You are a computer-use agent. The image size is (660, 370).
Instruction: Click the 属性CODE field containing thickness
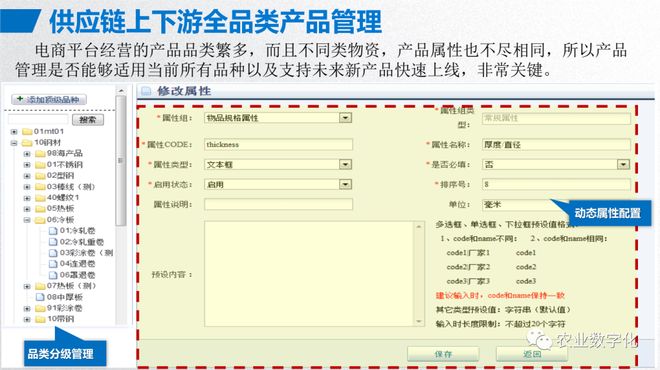(x=278, y=144)
